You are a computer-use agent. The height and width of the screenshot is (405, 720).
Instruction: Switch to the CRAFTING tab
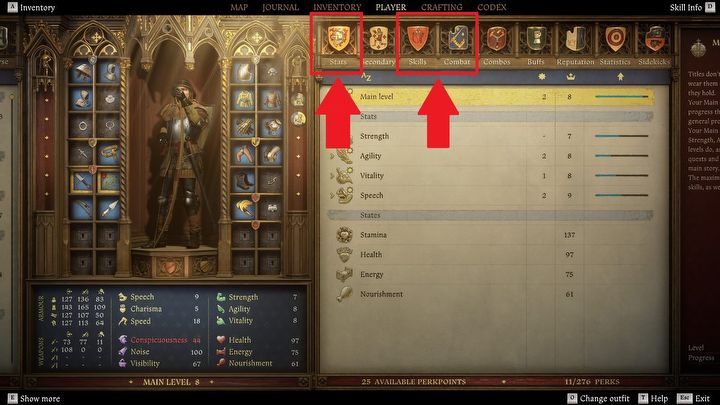pos(442,7)
